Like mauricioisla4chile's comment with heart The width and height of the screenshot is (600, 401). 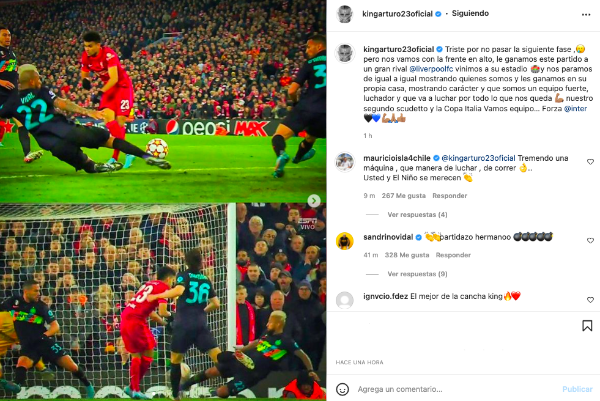590,162
